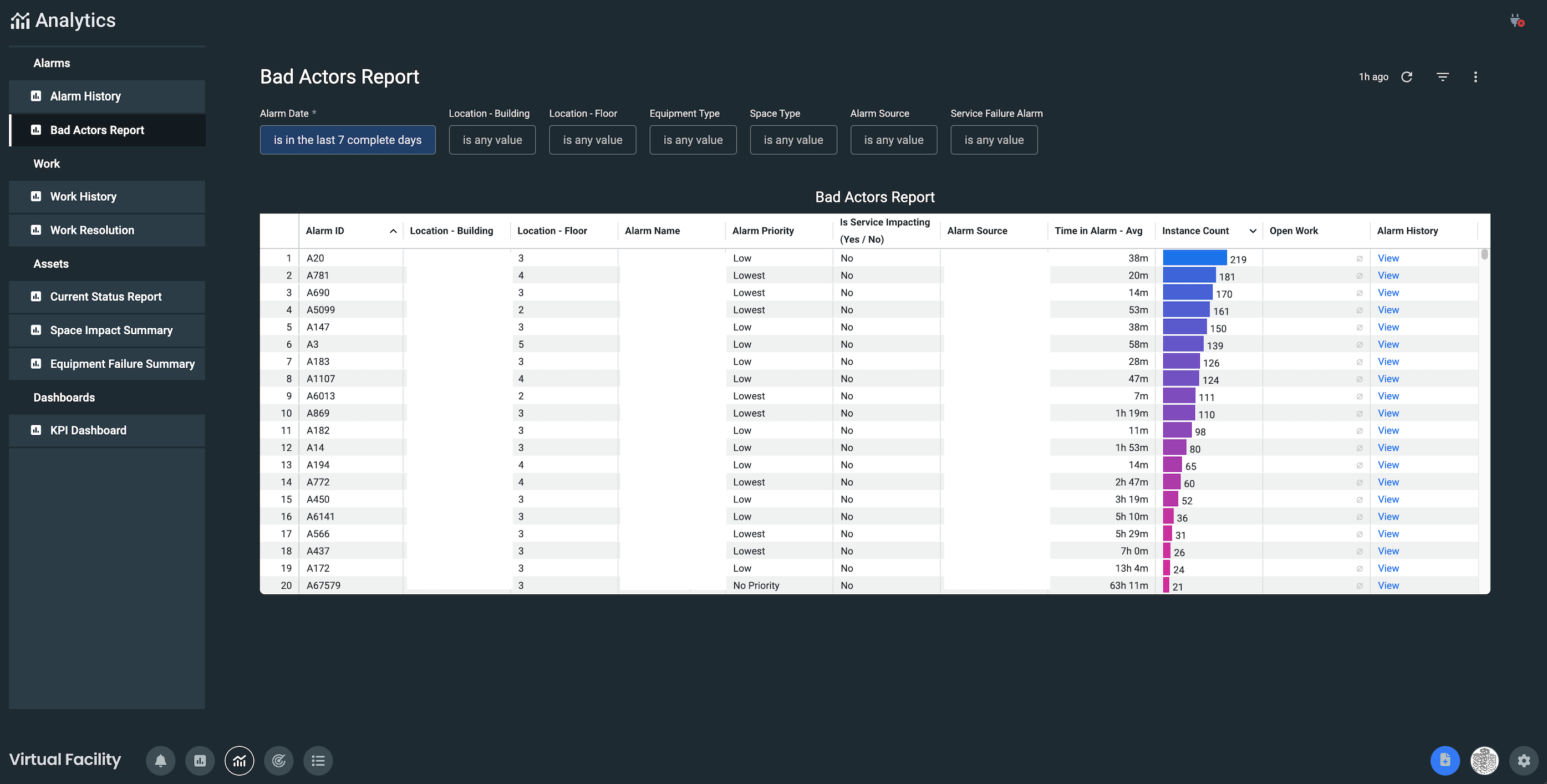Click the table's vertical scrollbar
Viewport: 1547px width, 784px height.
(1484, 254)
